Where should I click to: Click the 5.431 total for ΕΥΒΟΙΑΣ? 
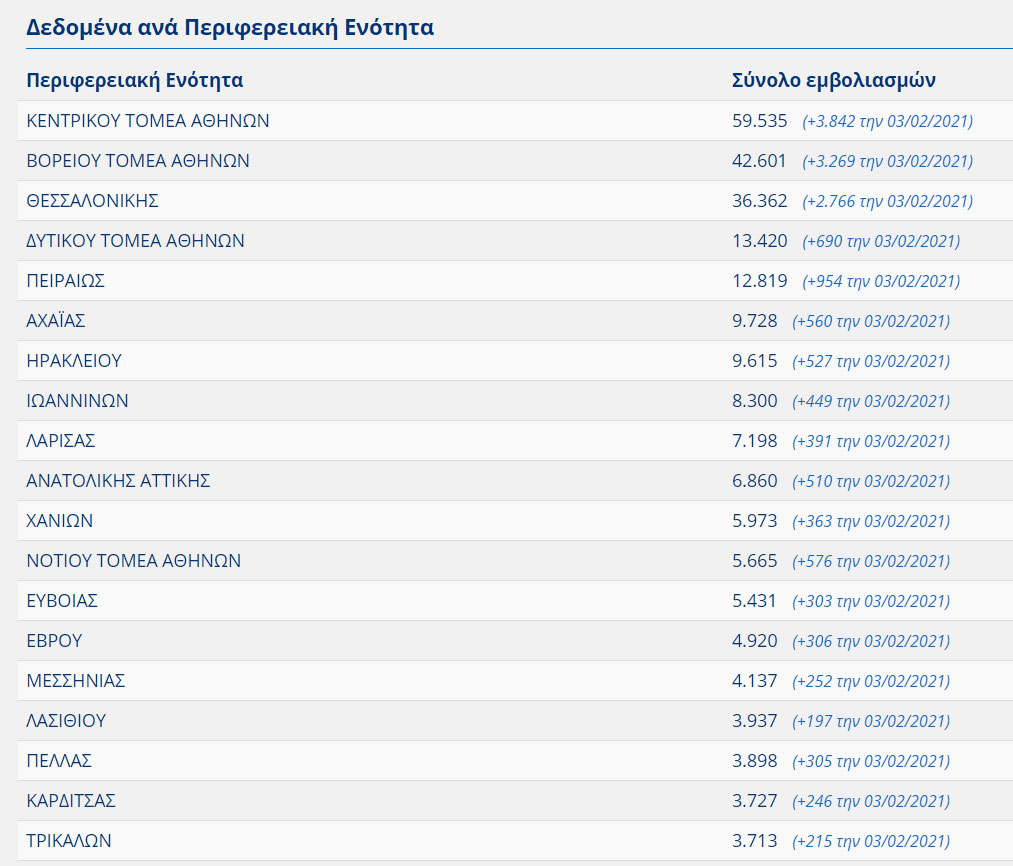click(x=754, y=601)
